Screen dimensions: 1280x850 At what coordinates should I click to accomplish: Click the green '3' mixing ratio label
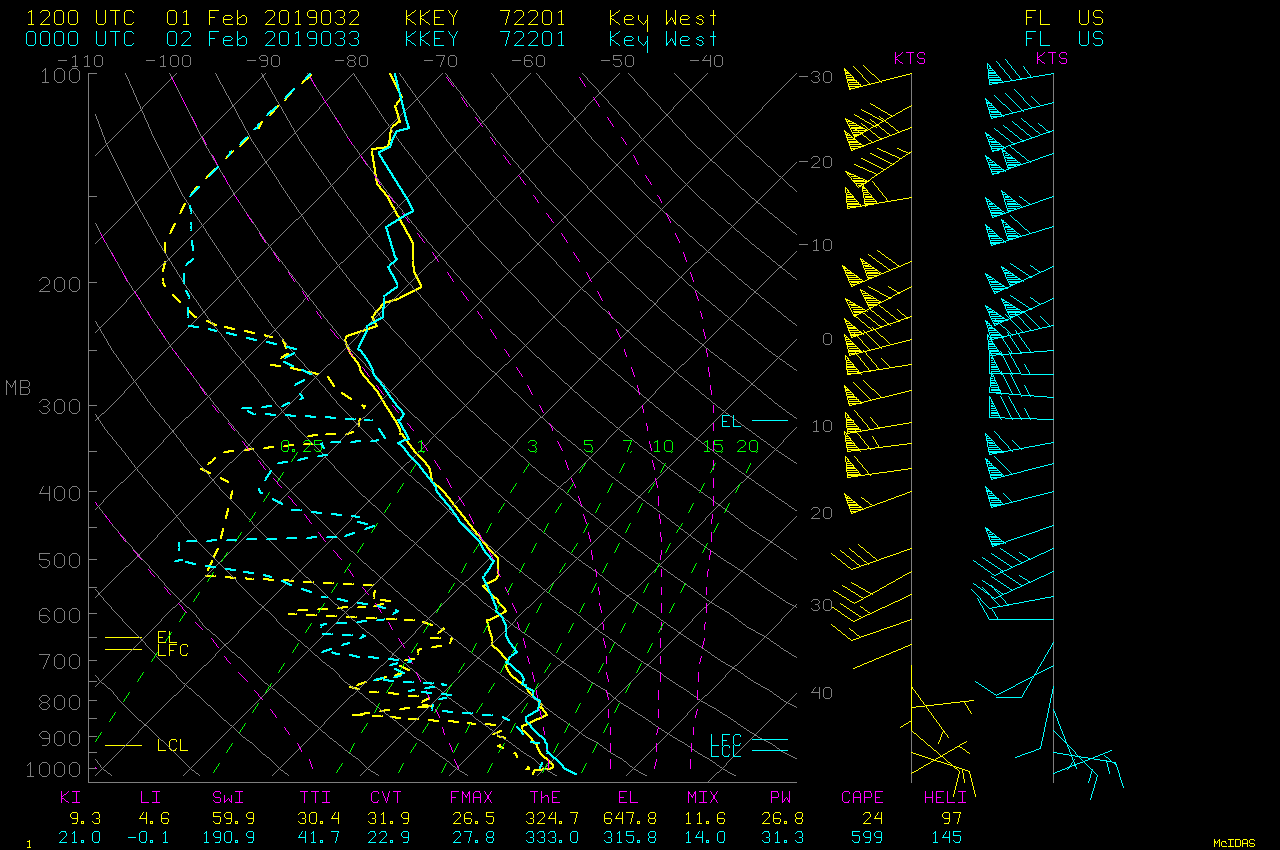pyautogui.click(x=533, y=447)
